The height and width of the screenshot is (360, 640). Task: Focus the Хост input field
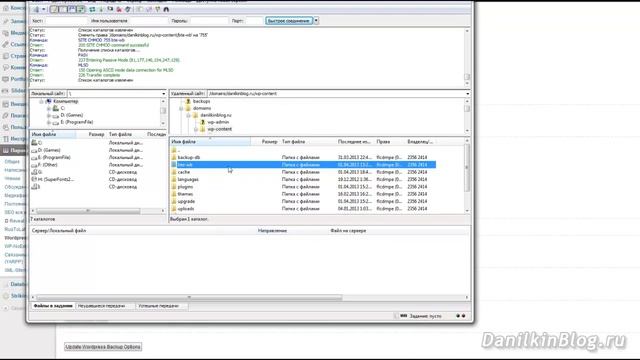(x=66, y=20)
